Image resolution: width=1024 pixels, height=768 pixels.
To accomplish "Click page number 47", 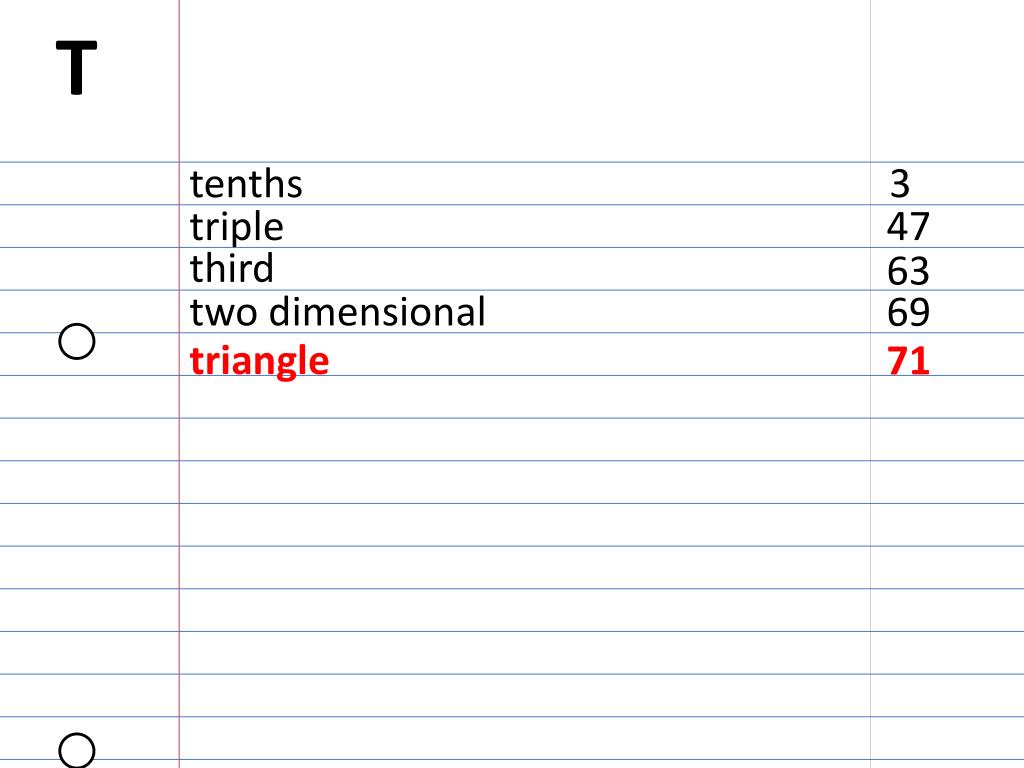I will (x=908, y=227).
